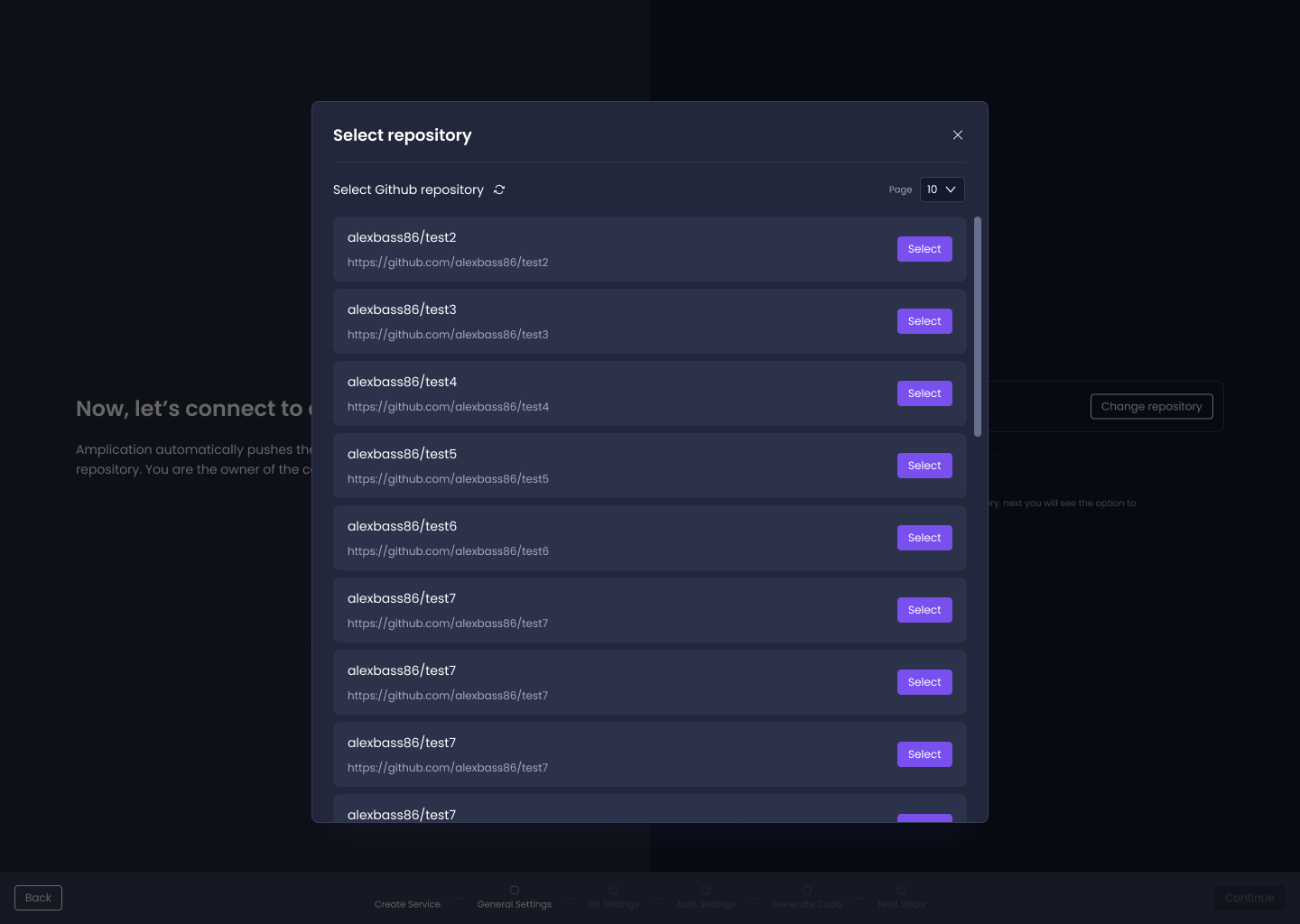Open the Page number dropdown
Viewport: 1300px width, 924px height.
tap(942, 189)
